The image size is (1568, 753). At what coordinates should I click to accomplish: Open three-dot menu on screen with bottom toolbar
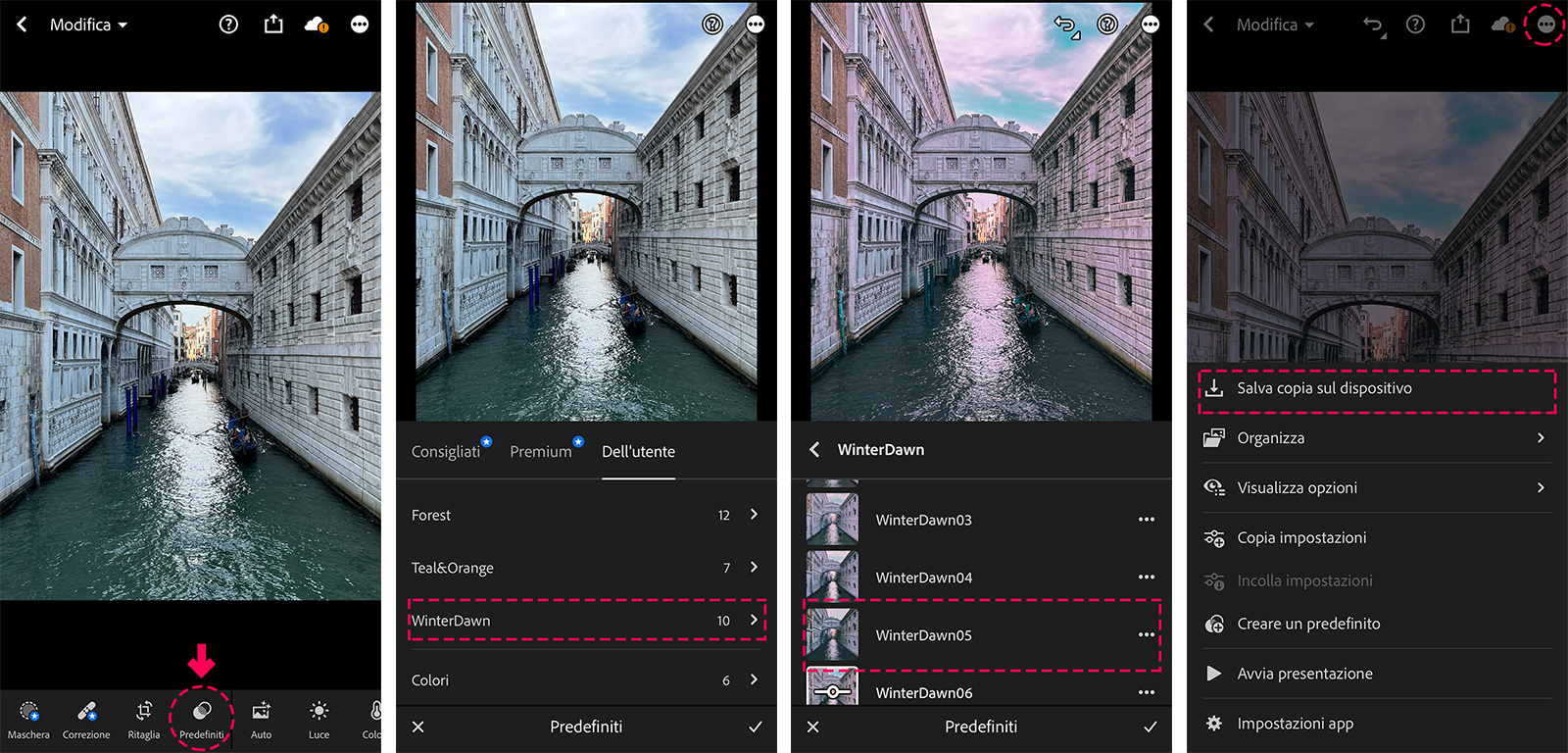click(360, 25)
